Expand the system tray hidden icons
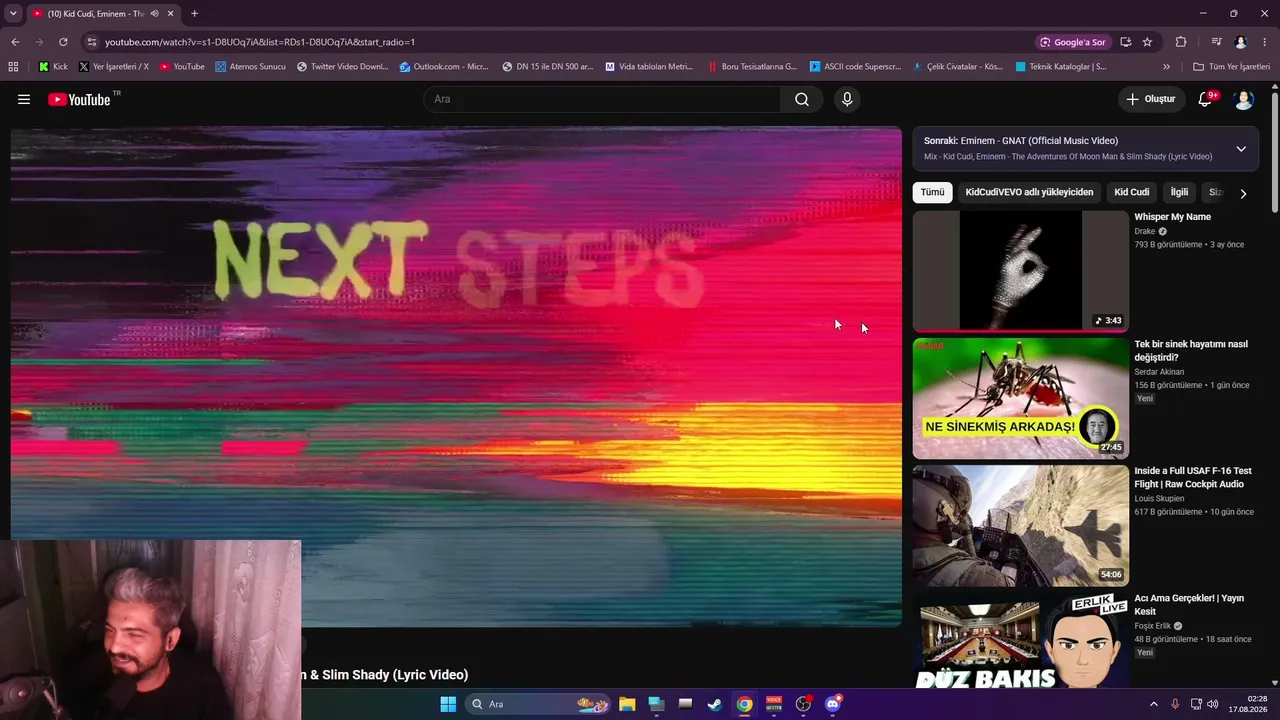The width and height of the screenshot is (1280, 720). point(1153,704)
